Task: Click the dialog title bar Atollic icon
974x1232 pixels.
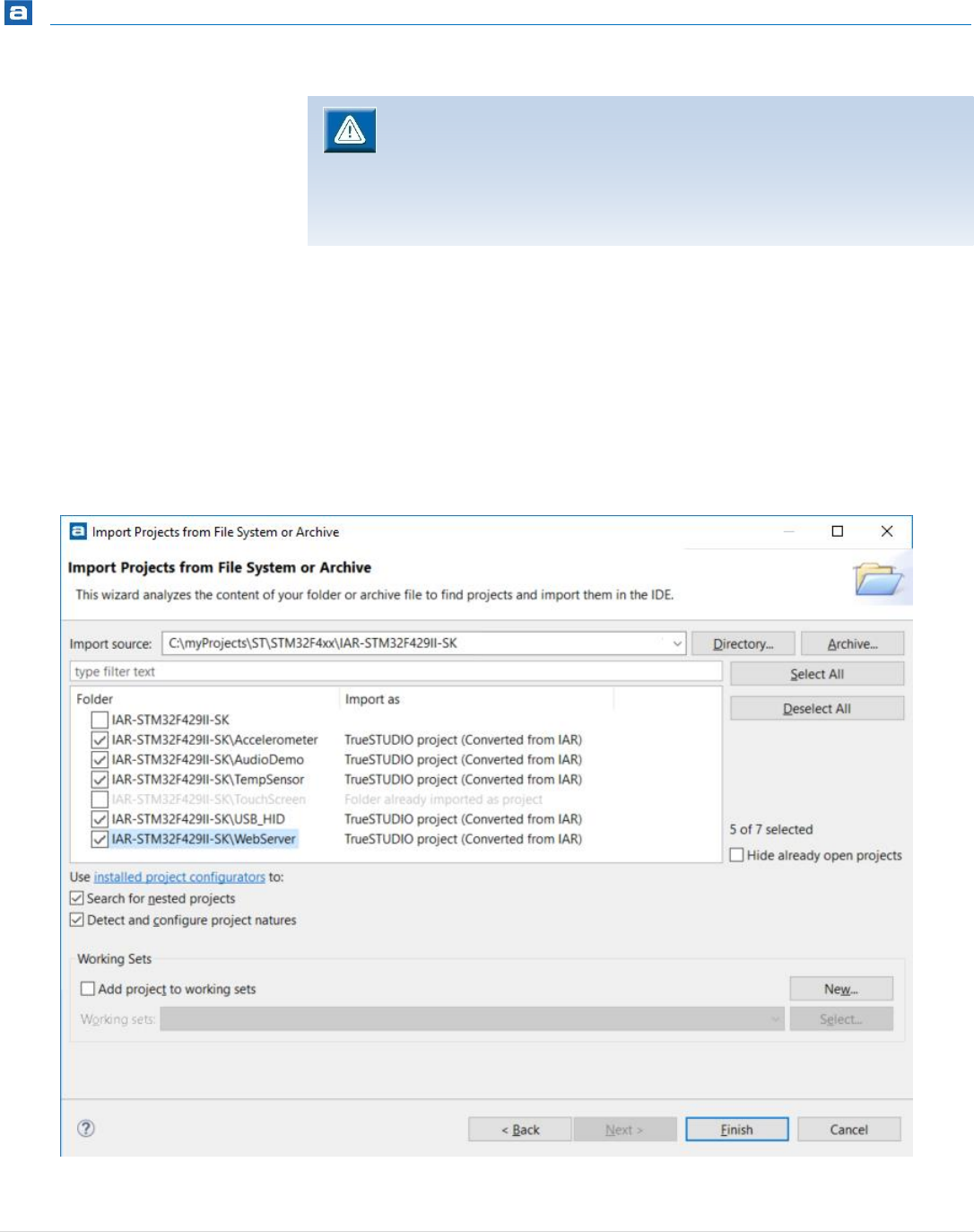Action: (78, 531)
